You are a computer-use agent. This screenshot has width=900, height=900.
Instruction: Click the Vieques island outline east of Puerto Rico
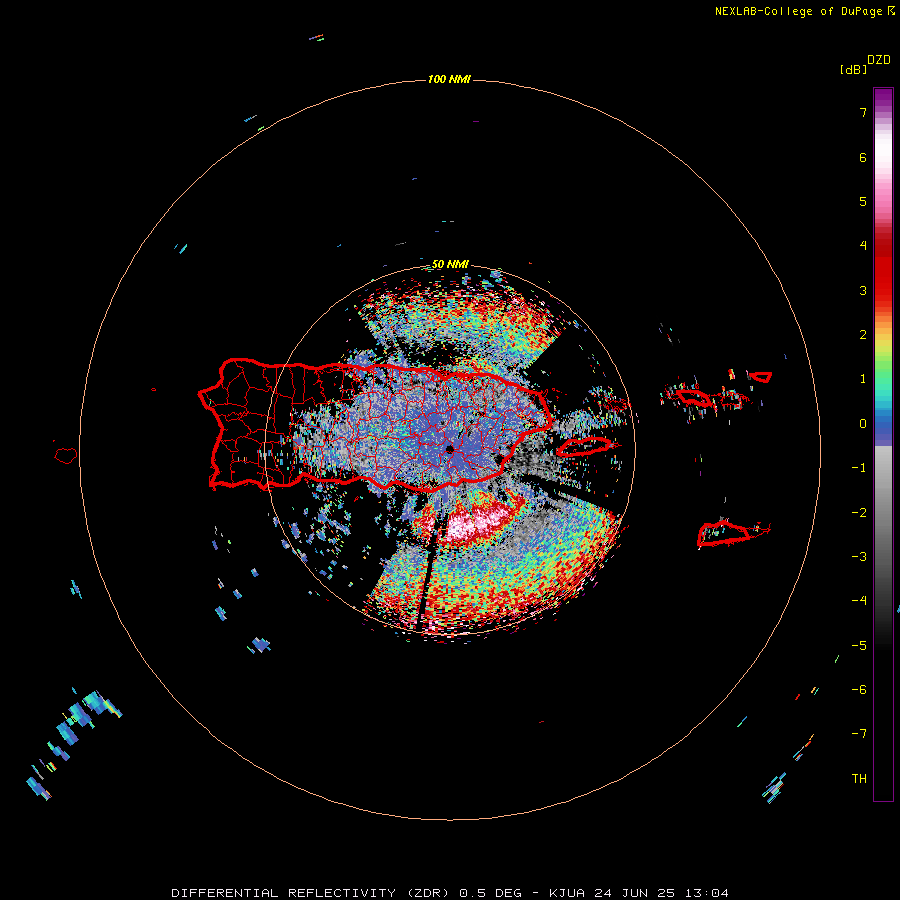point(585,446)
